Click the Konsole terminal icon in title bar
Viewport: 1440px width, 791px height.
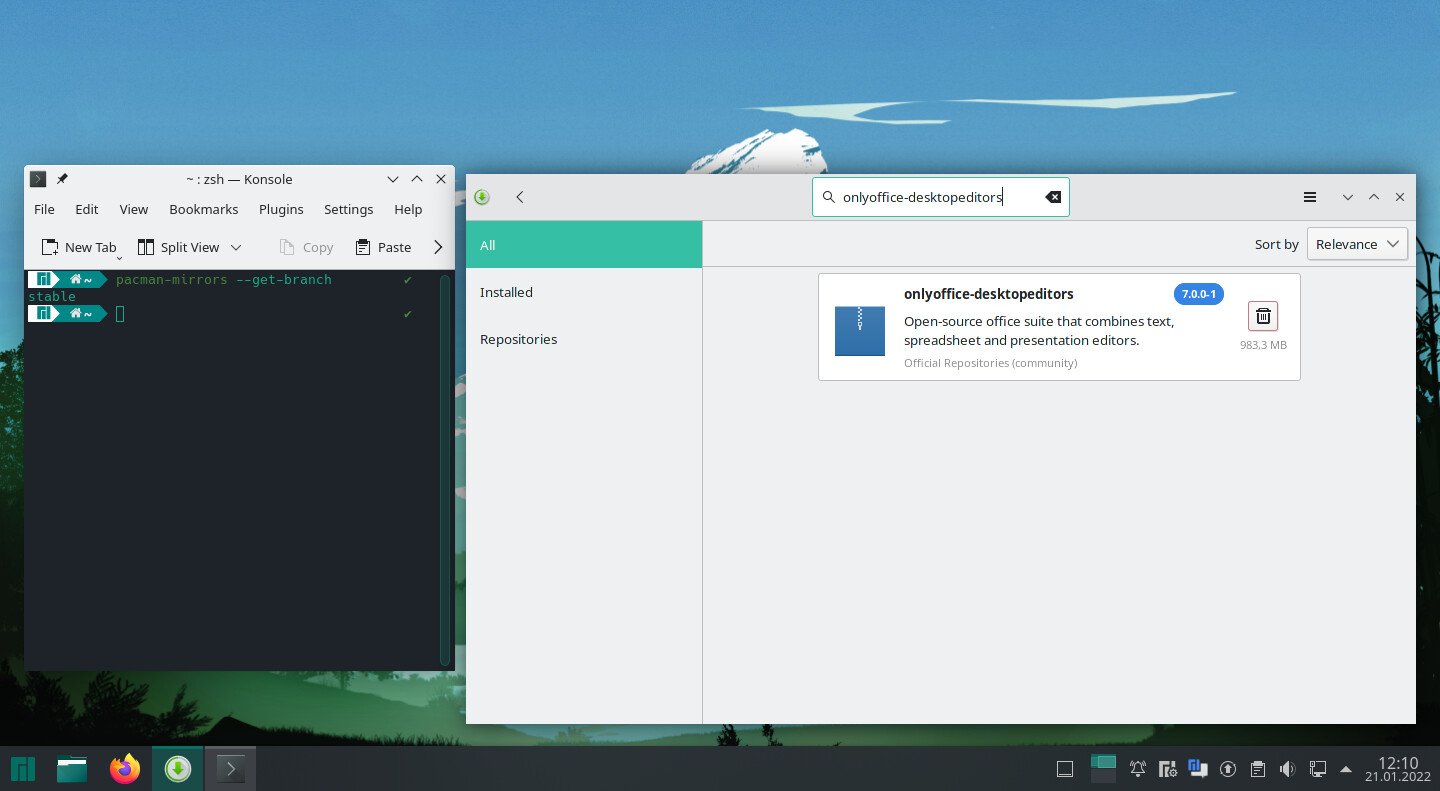(x=38, y=179)
